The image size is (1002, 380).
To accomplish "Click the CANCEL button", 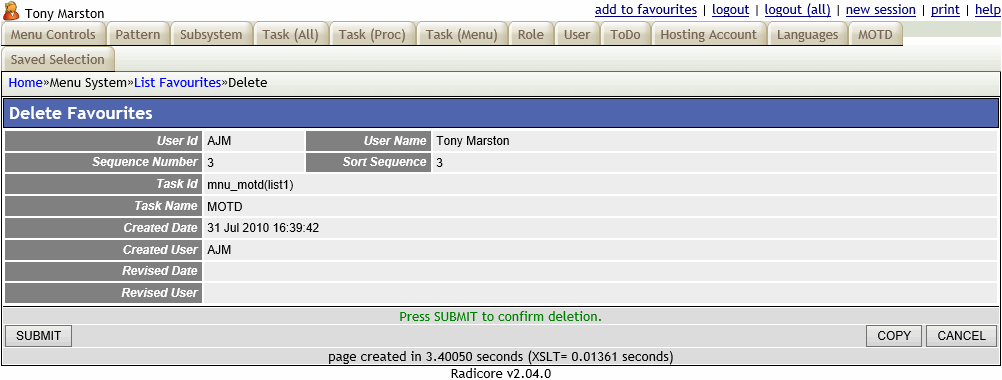I will tap(961, 336).
